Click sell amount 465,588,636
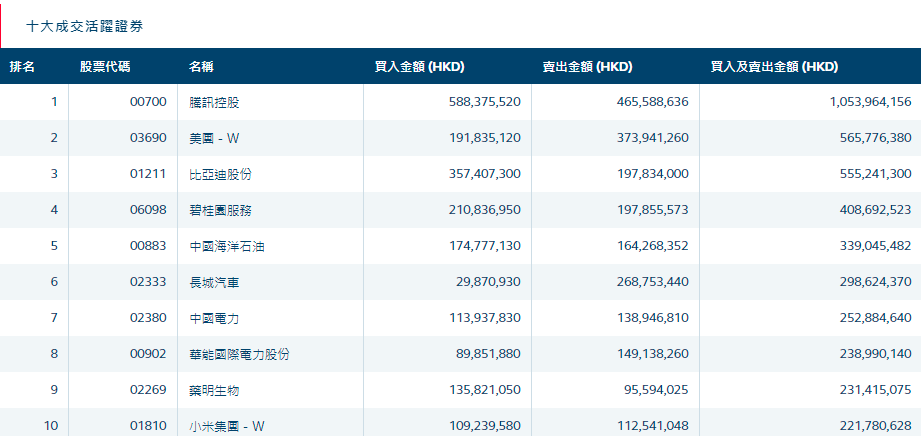Image resolution: width=921 pixels, height=436 pixels. (653, 102)
